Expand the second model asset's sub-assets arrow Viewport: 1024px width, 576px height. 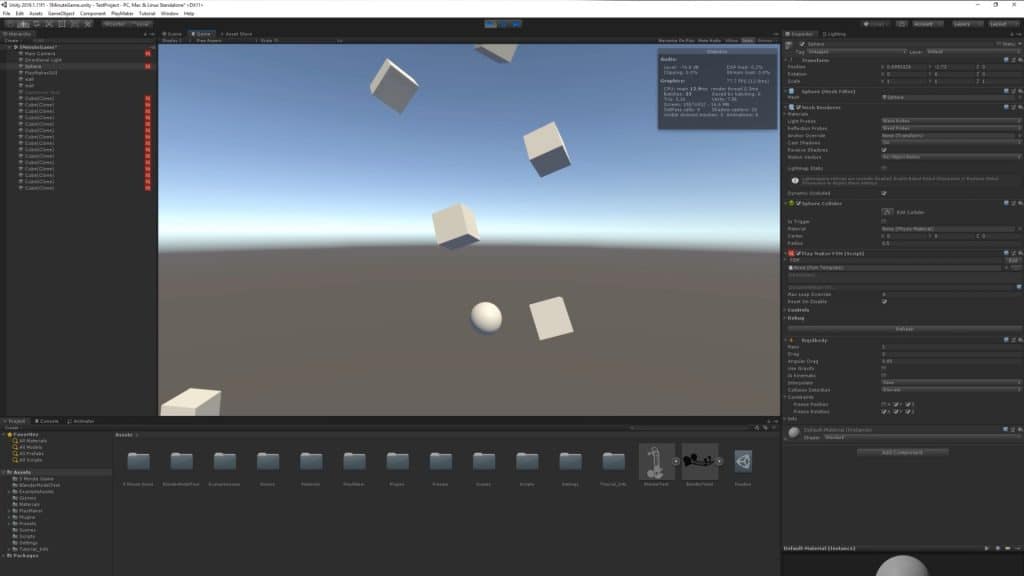[719, 462]
